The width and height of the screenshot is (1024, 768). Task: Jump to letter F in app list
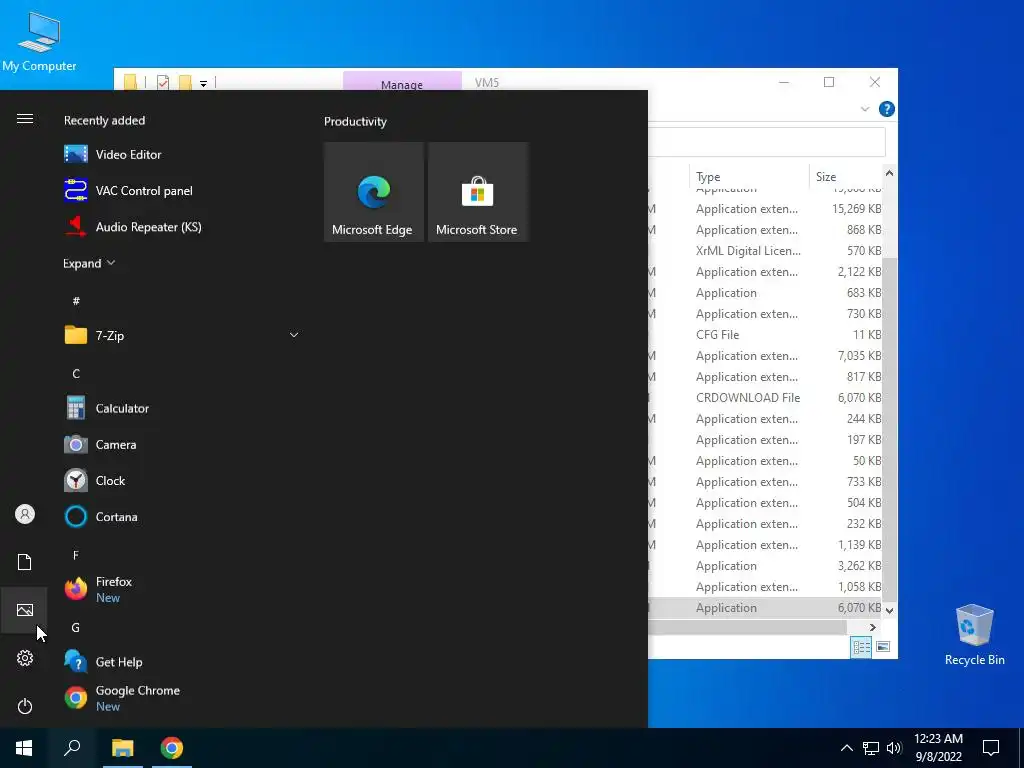point(76,555)
